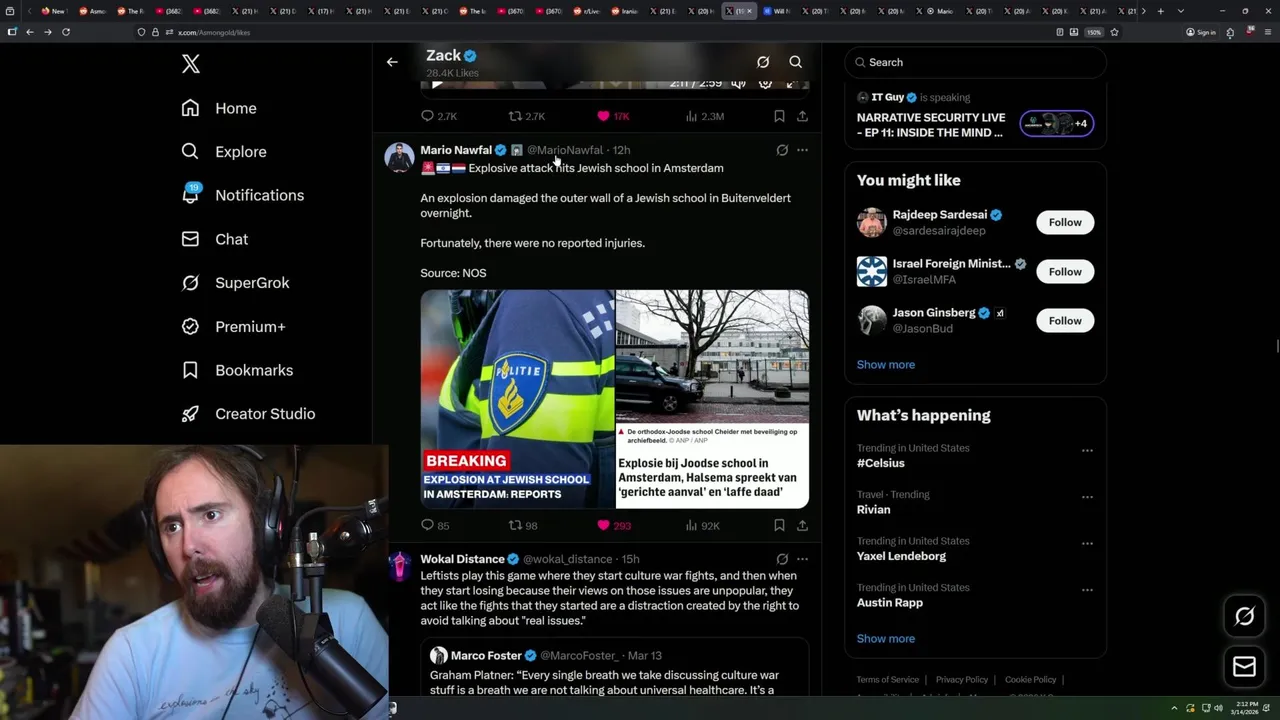Share Mario Nawfal's Amsterdam post
Image resolution: width=1280 pixels, height=720 pixels.
802,525
